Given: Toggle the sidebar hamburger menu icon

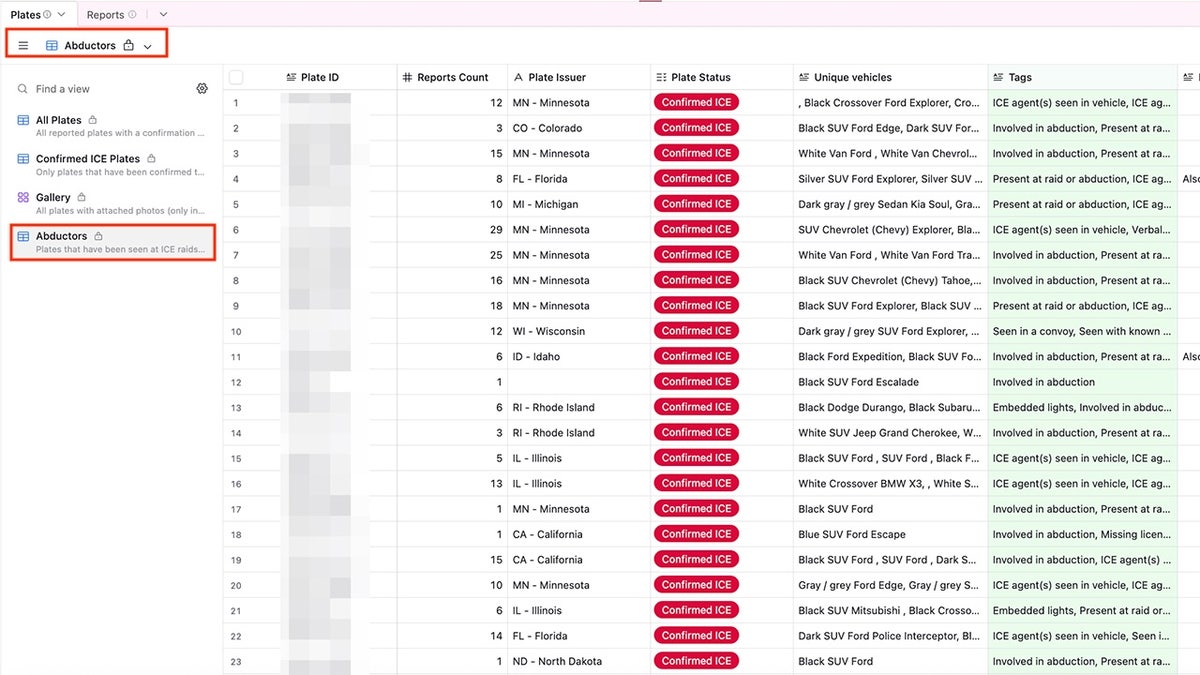Looking at the screenshot, I should [23, 46].
